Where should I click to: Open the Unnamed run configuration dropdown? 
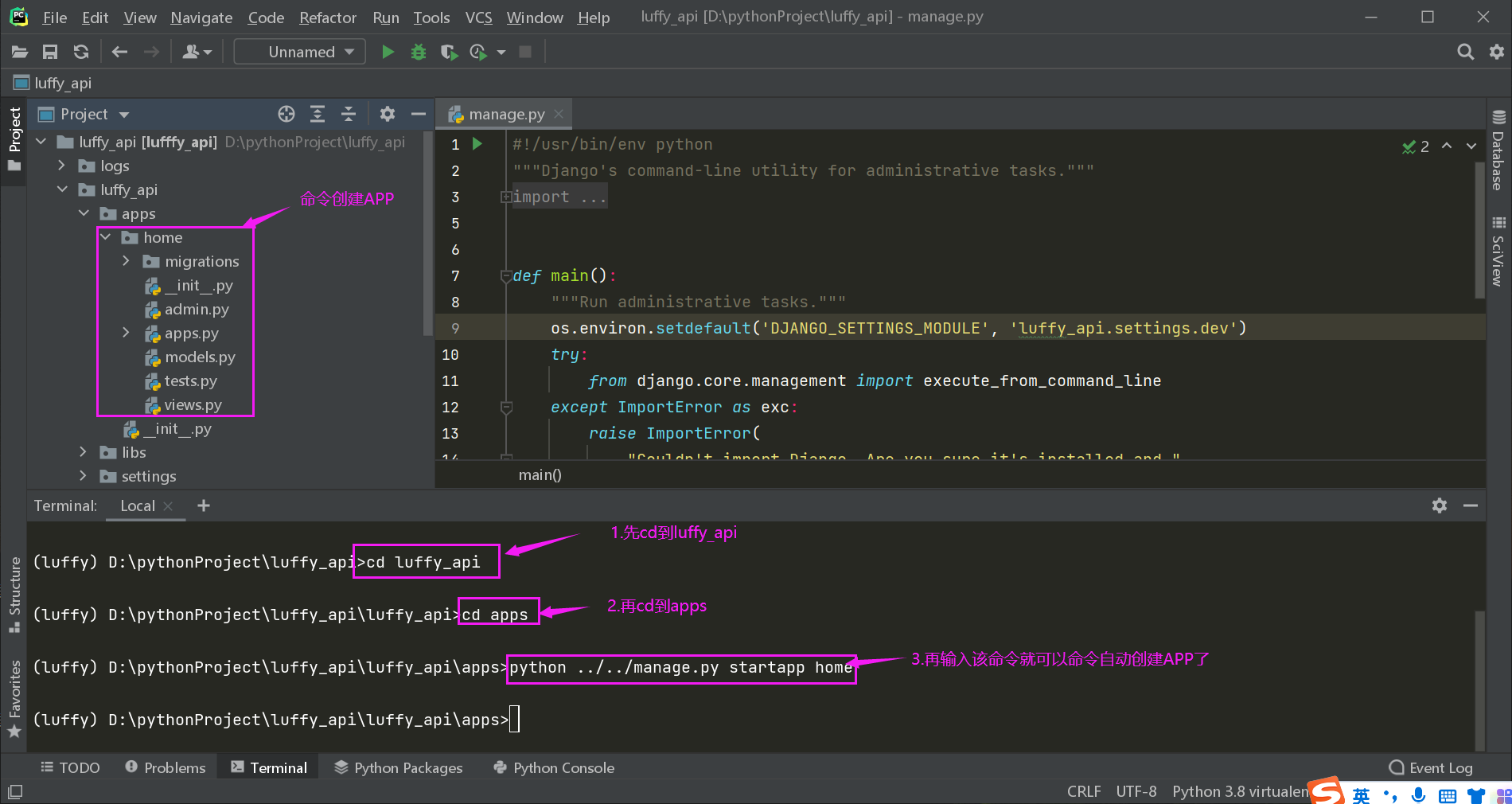[300, 52]
